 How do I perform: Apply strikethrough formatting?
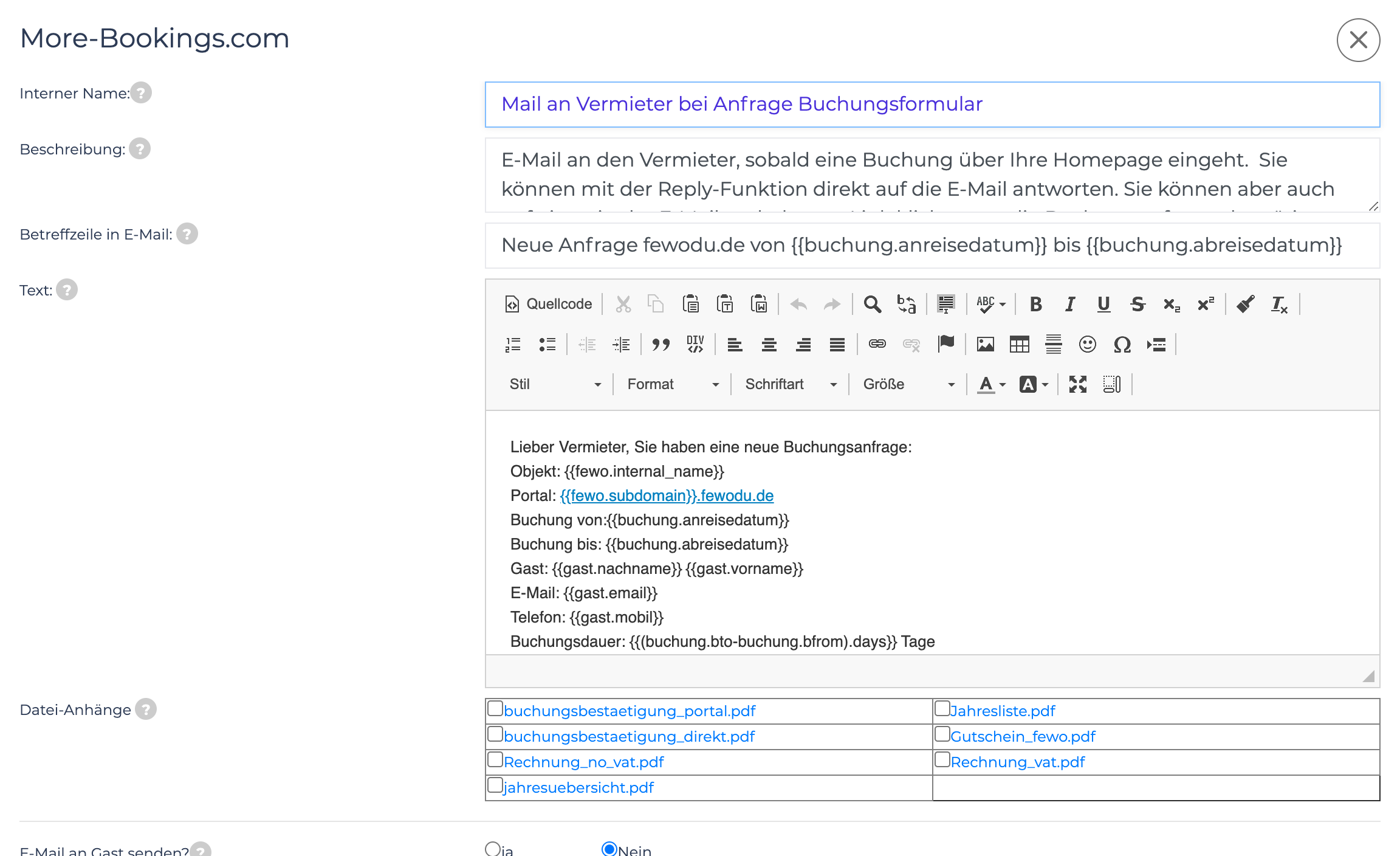tap(1138, 304)
